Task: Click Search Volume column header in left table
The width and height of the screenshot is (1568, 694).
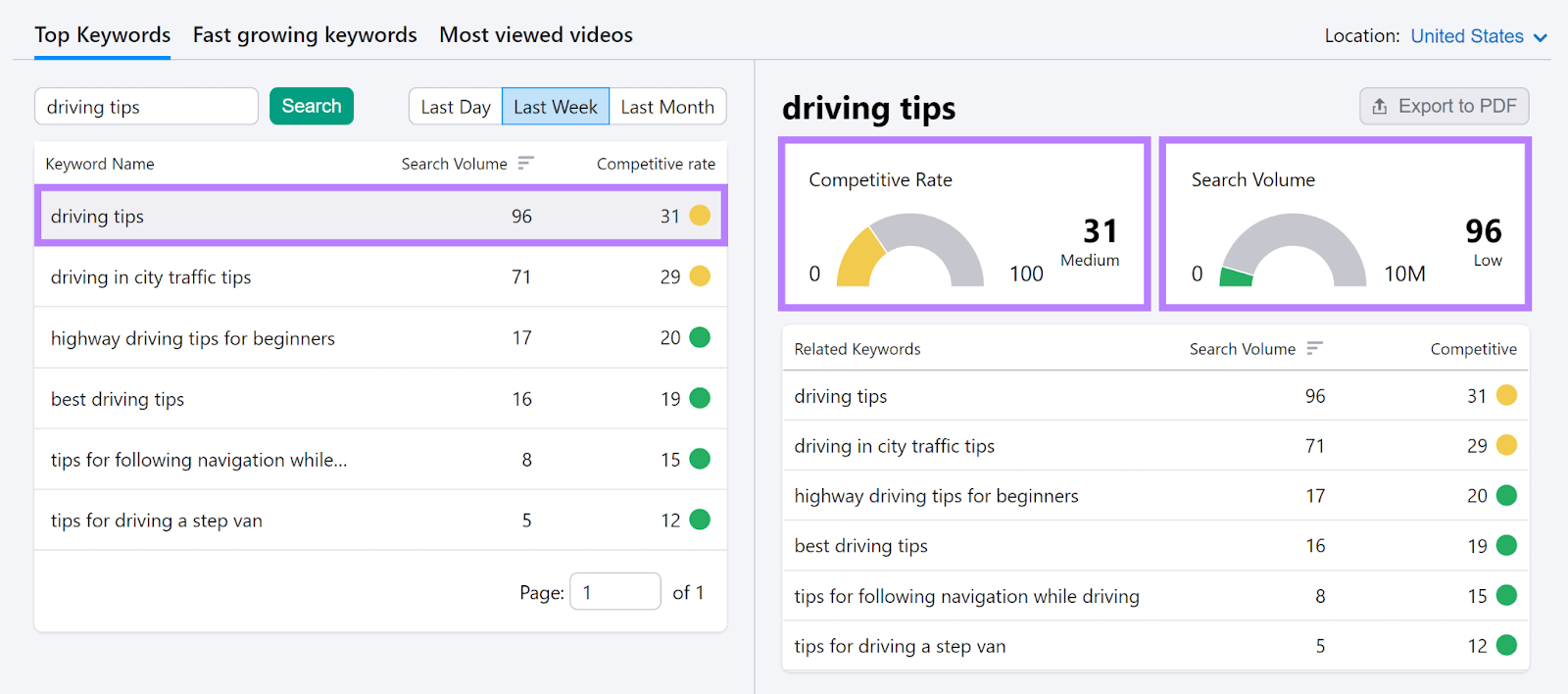Action: coord(455,164)
